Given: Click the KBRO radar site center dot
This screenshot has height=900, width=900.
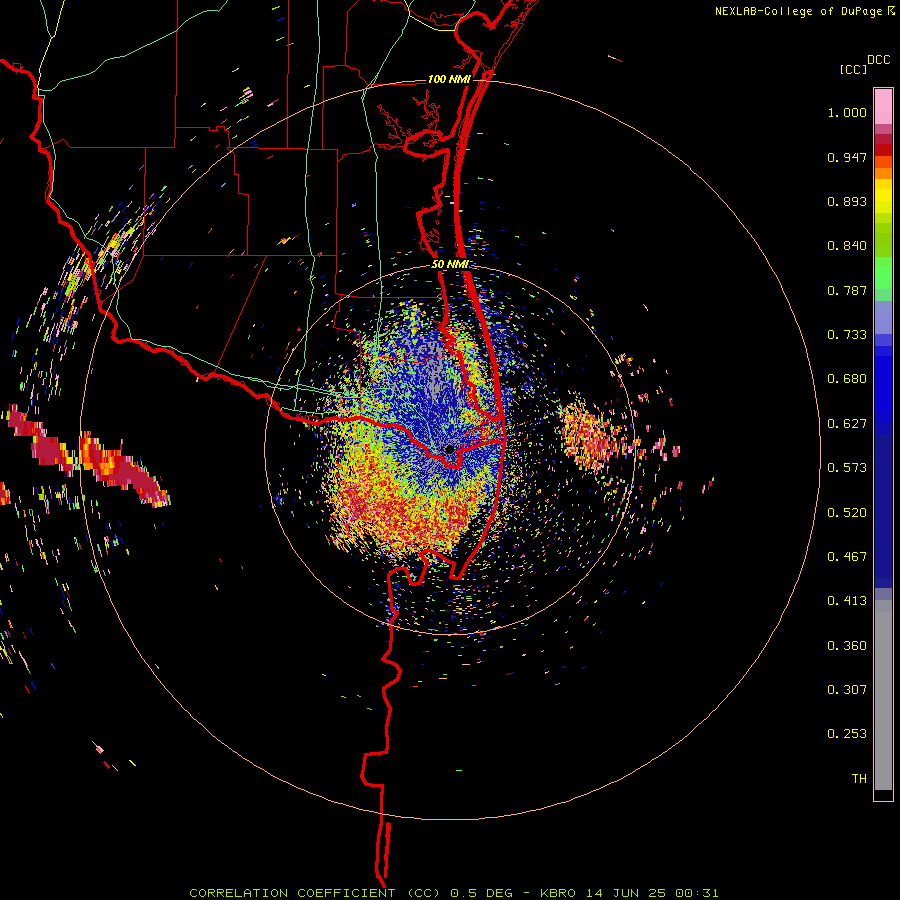Looking at the screenshot, I should click(x=450, y=449).
